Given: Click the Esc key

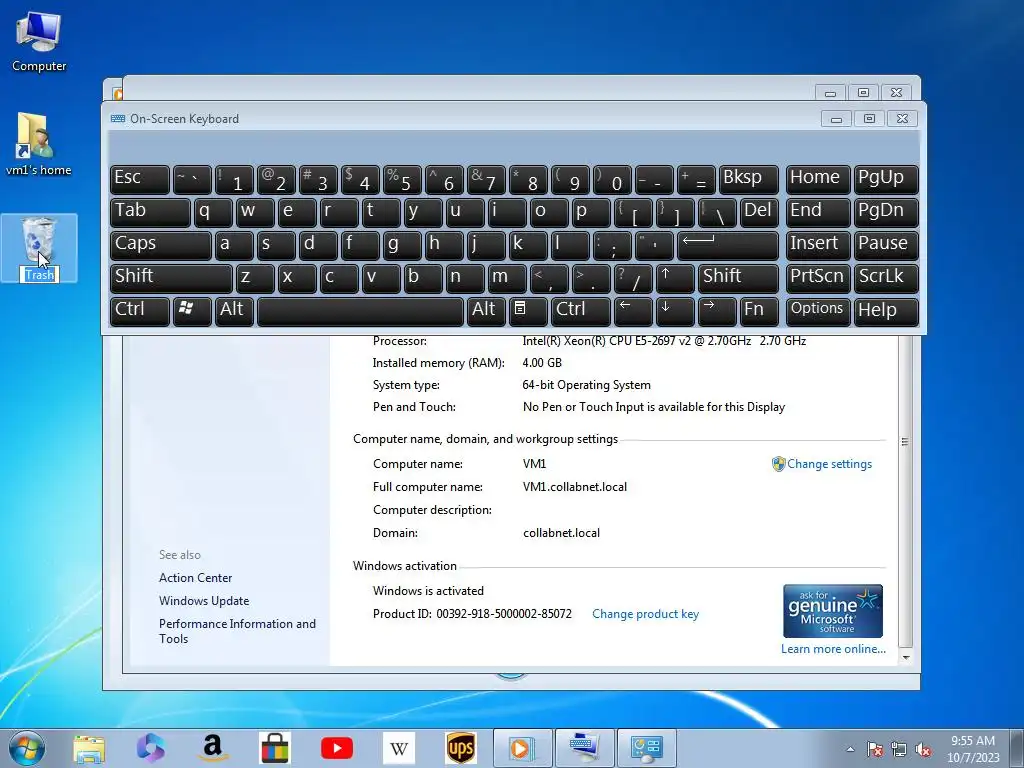Looking at the screenshot, I should point(139,180).
